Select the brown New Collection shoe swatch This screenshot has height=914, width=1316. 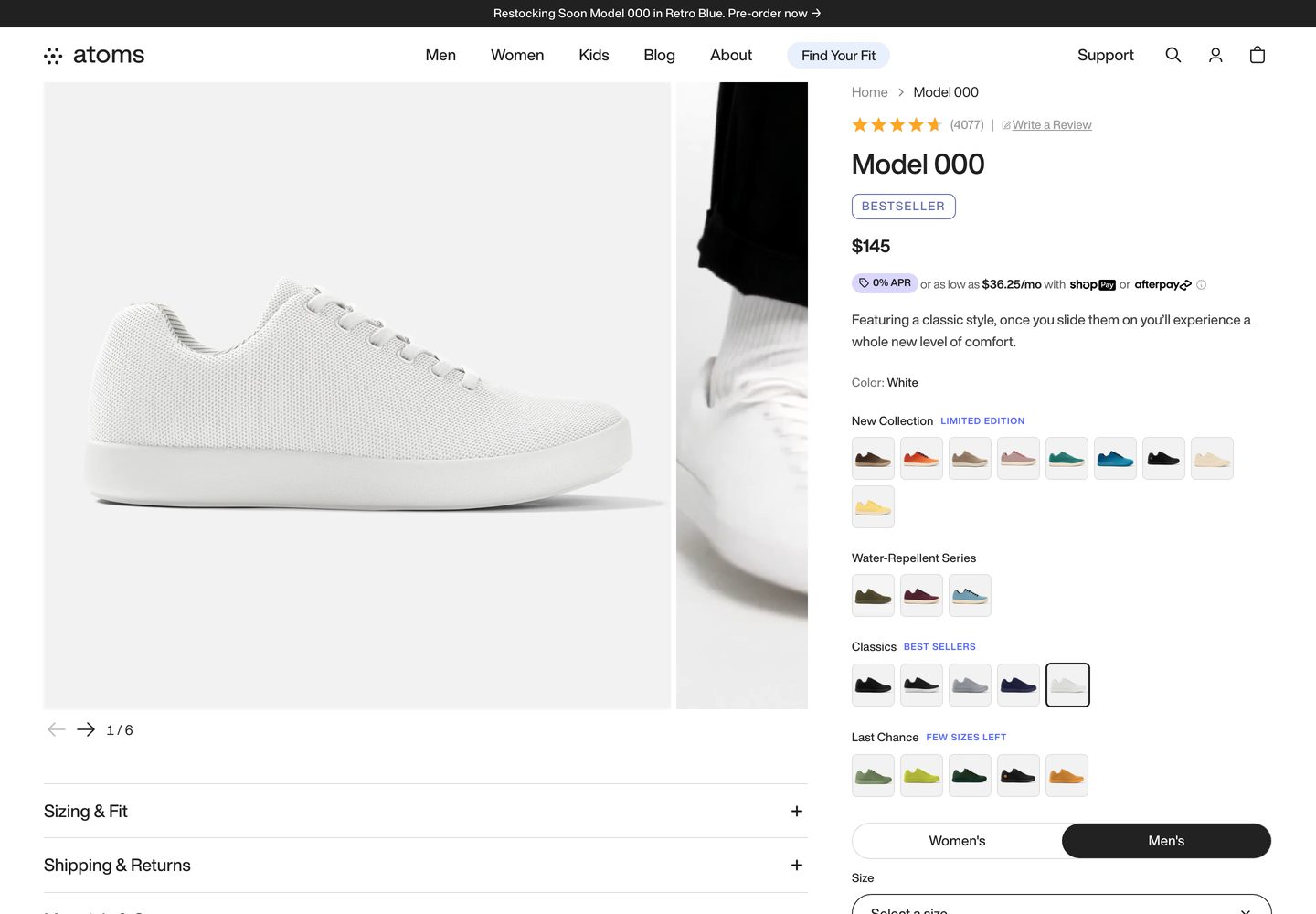click(x=873, y=459)
